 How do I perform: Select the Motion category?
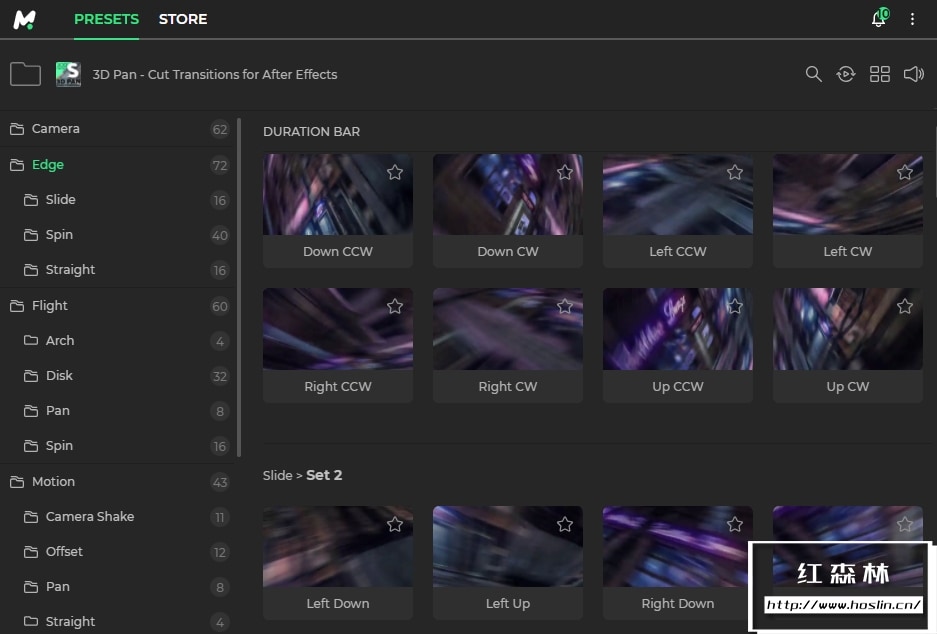point(118,482)
